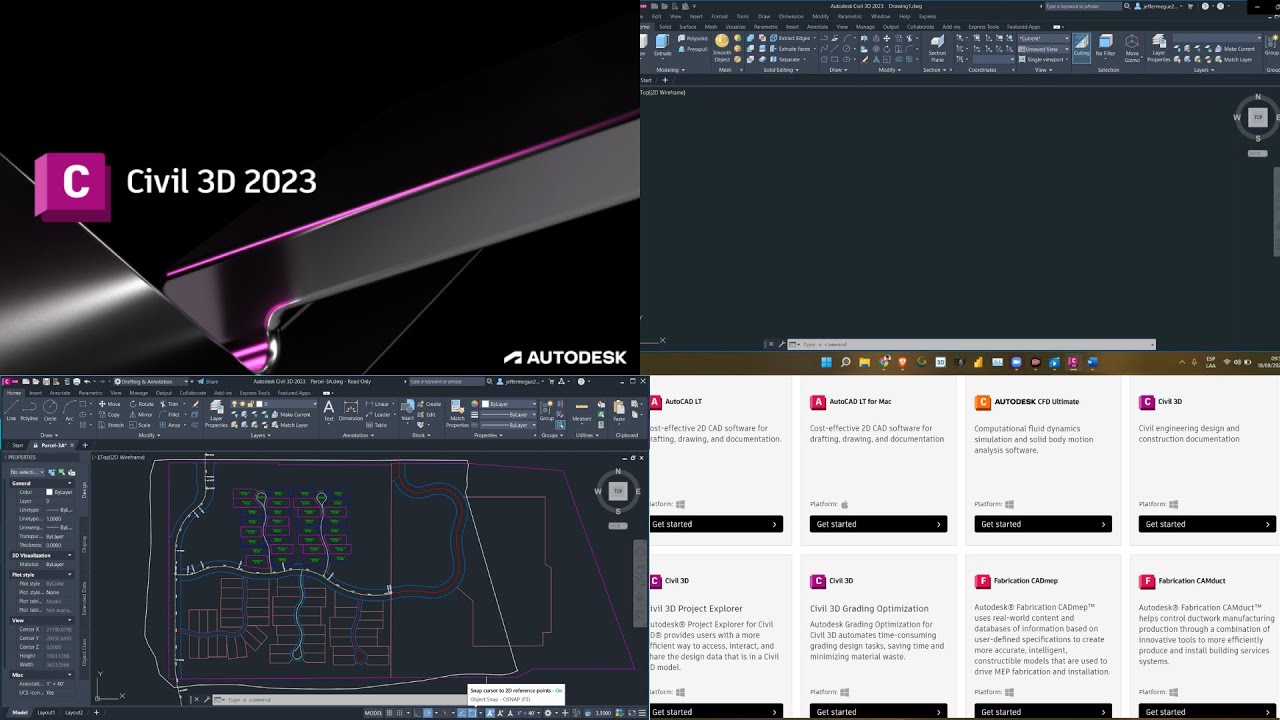Open the Annotate ribbon tab in Drawing1
The image size is (1280, 720).
(x=817, y=27)
